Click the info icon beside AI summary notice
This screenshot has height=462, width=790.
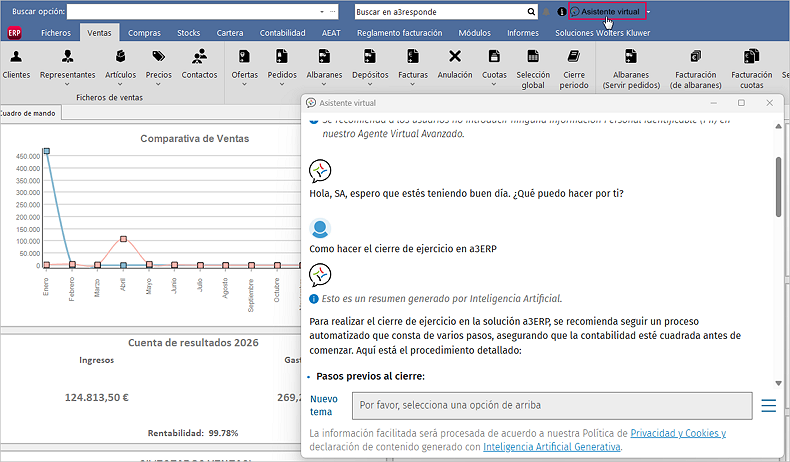[313, 299]
